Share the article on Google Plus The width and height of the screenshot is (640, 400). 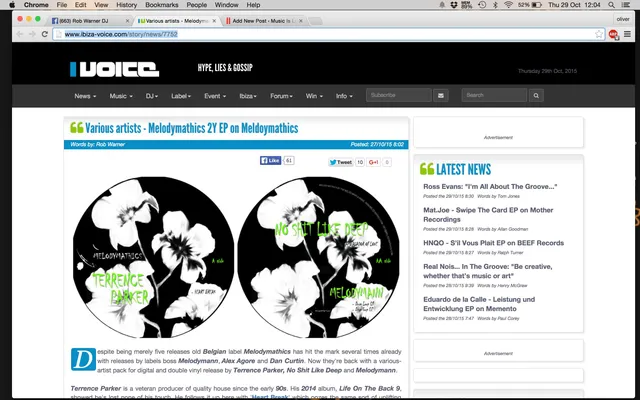(373, 162)
